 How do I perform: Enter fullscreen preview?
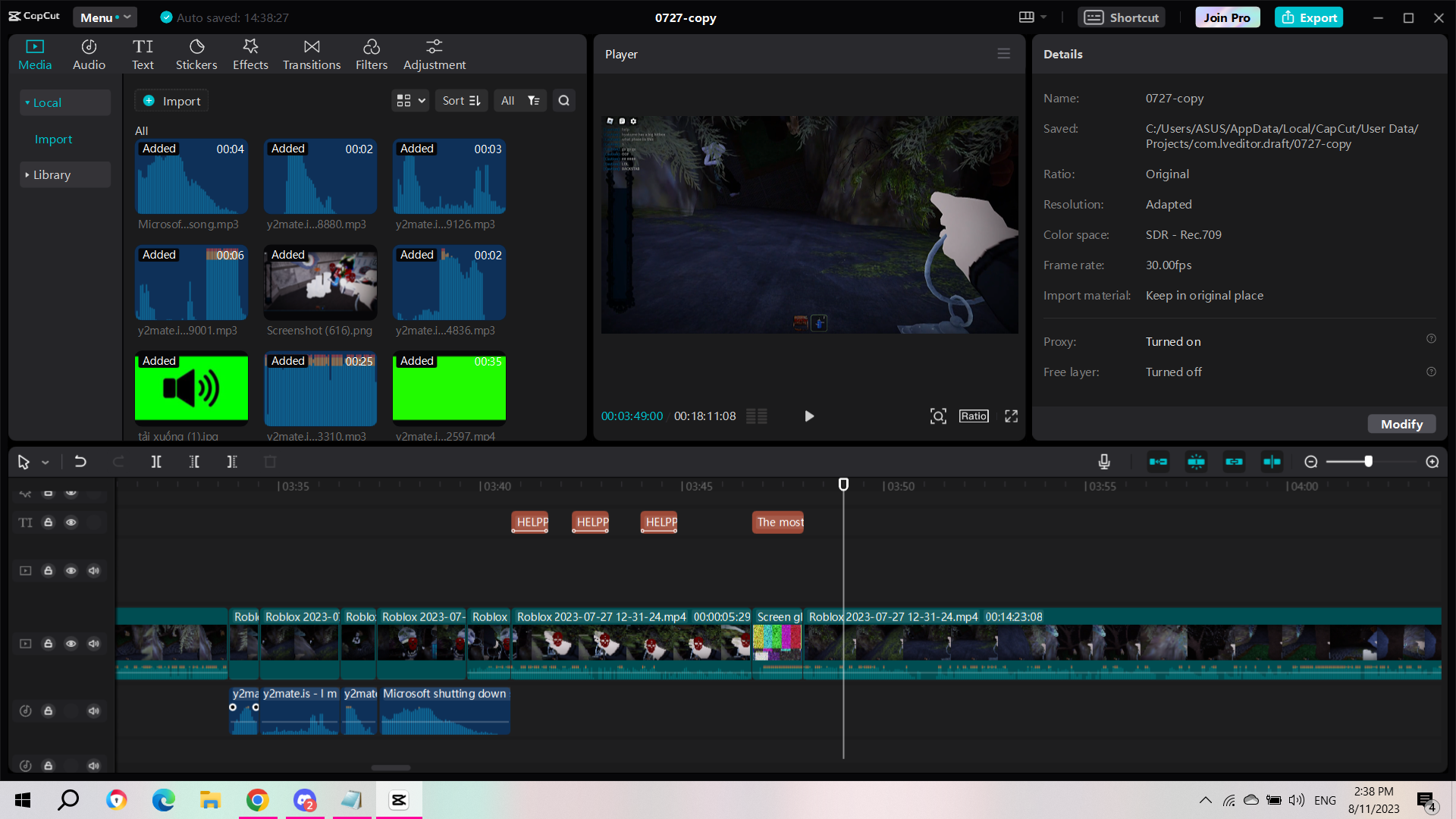coord(1011,416)
